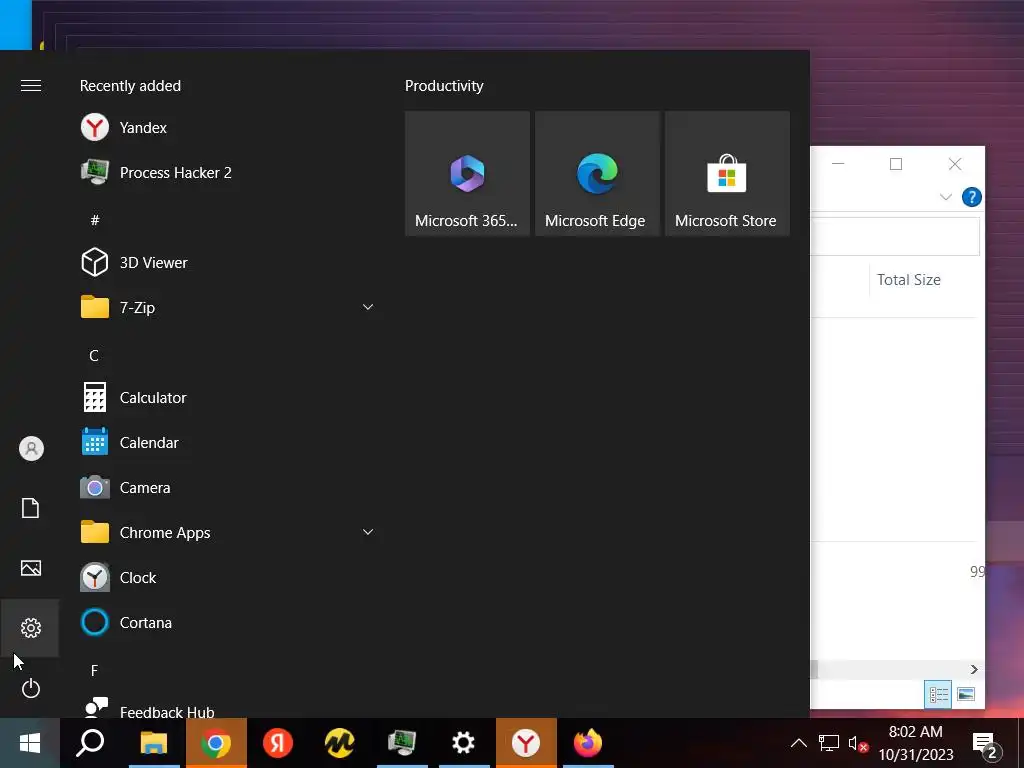Open help icon in background window
Viewport: 1024px width, 768px height.
click(x=972, y=197)
